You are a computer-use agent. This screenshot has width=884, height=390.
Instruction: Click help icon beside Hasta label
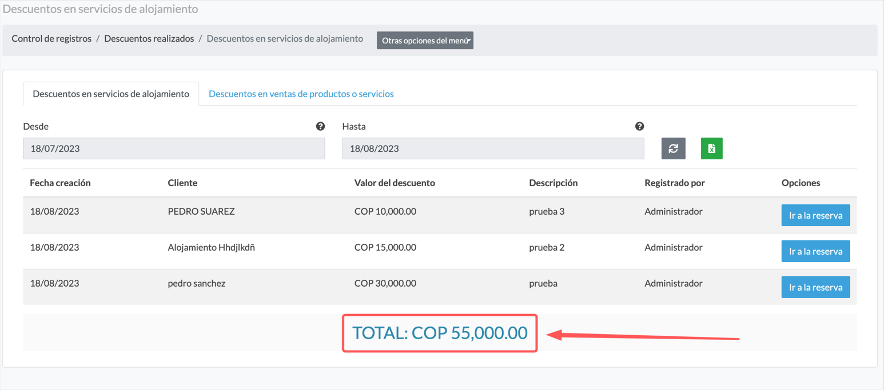[x=639, y=126]
